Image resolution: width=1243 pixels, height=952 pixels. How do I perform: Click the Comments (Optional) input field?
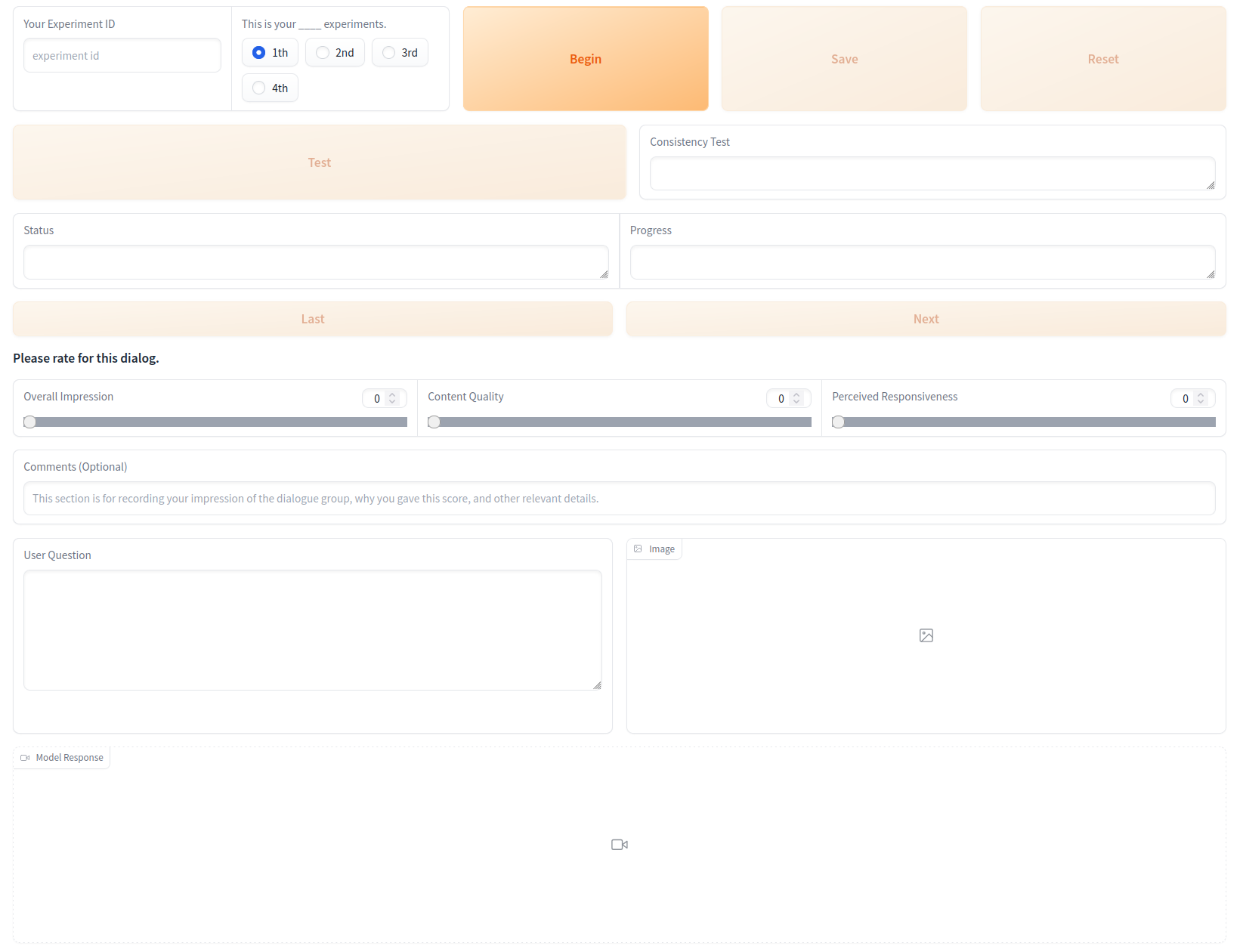pyautogui.click(x=620, y=499)
